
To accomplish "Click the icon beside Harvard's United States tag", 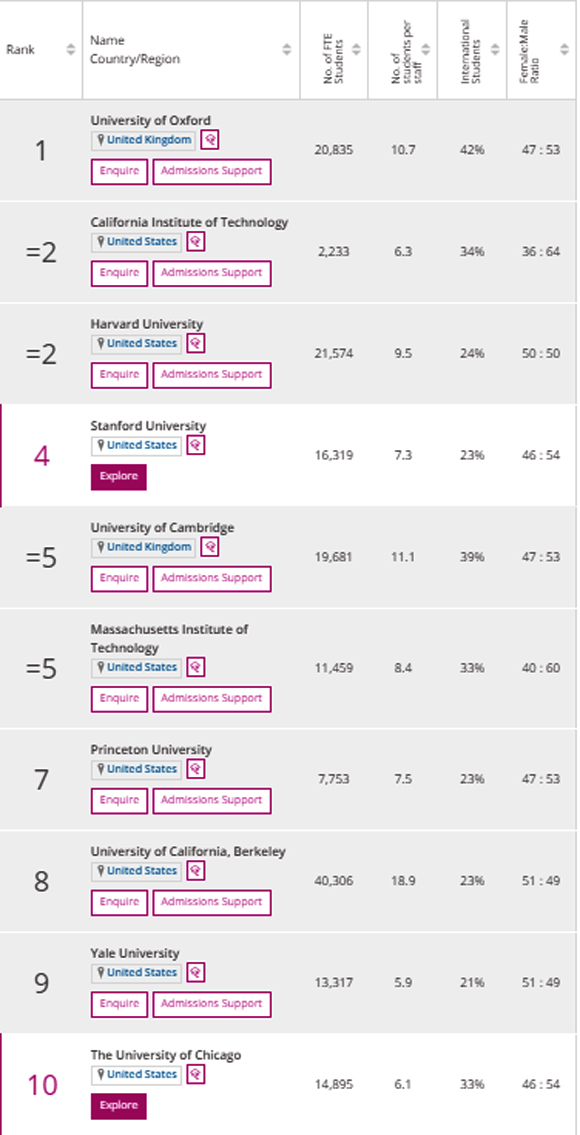I will pyautogui.click(x=196, y=343).
